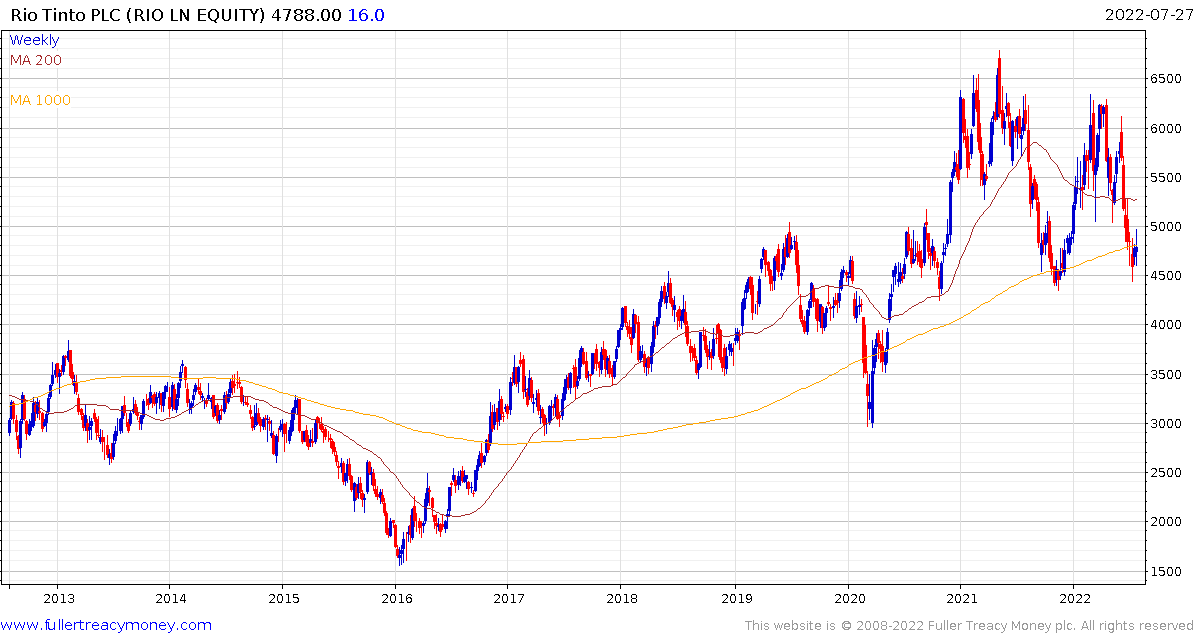1195x640 pixels.
Task: Click the 2000 price axis label
Action: tap(1168, 522)
